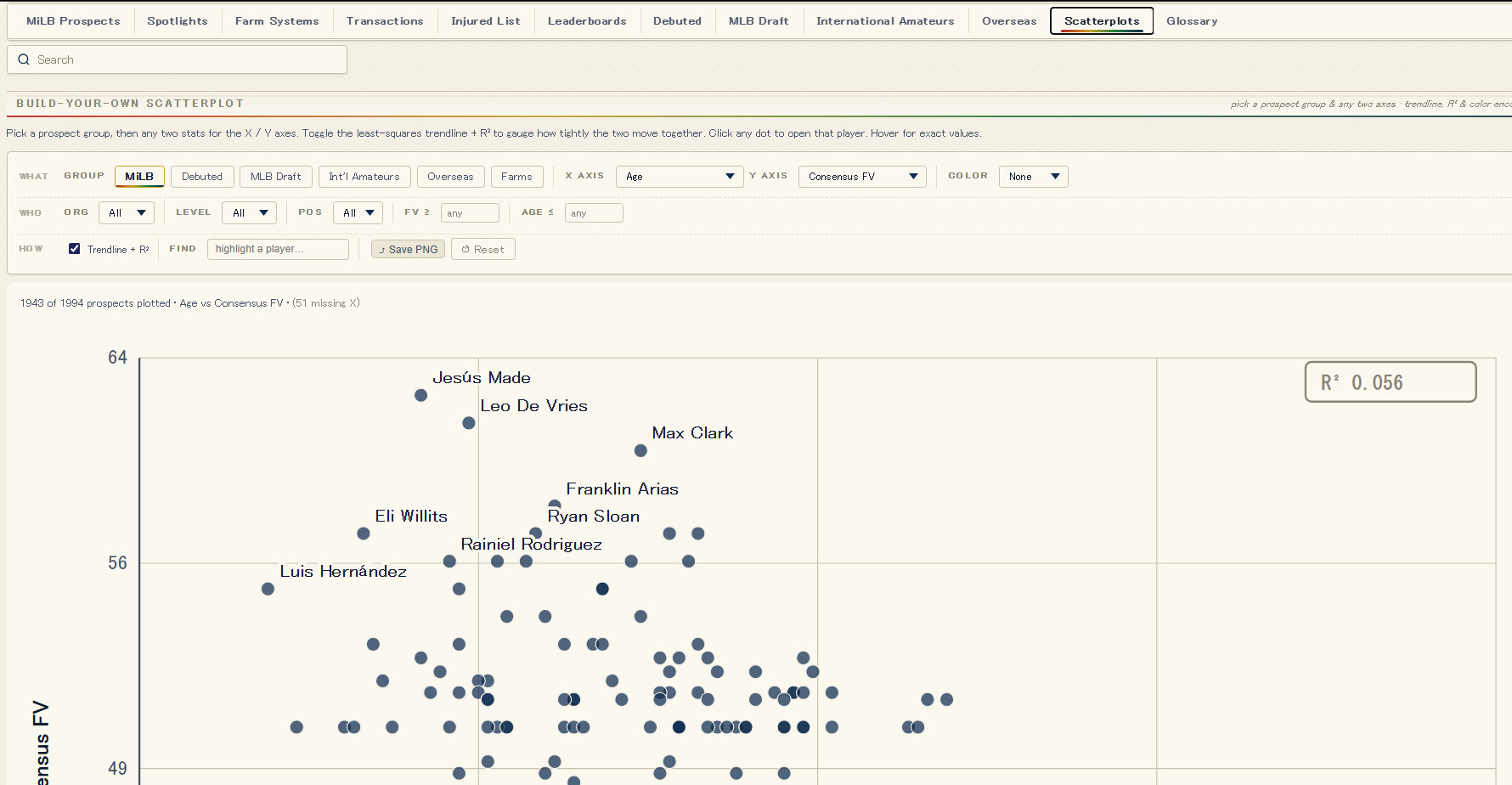Open the MLB Draft nav tab
Viewport: 1512px width, 785px height.
[x=759, y=21]
